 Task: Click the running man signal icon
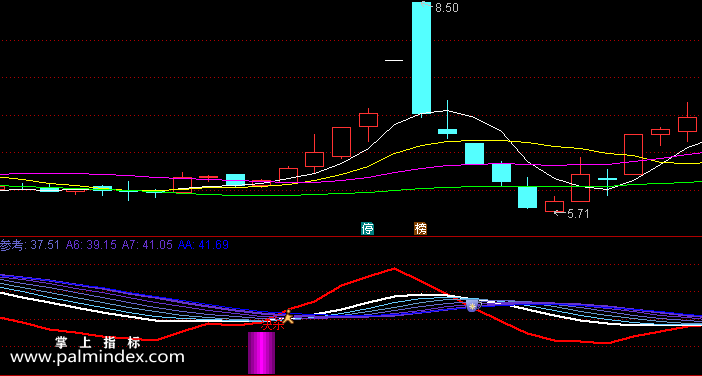click(x=288, y=316)
